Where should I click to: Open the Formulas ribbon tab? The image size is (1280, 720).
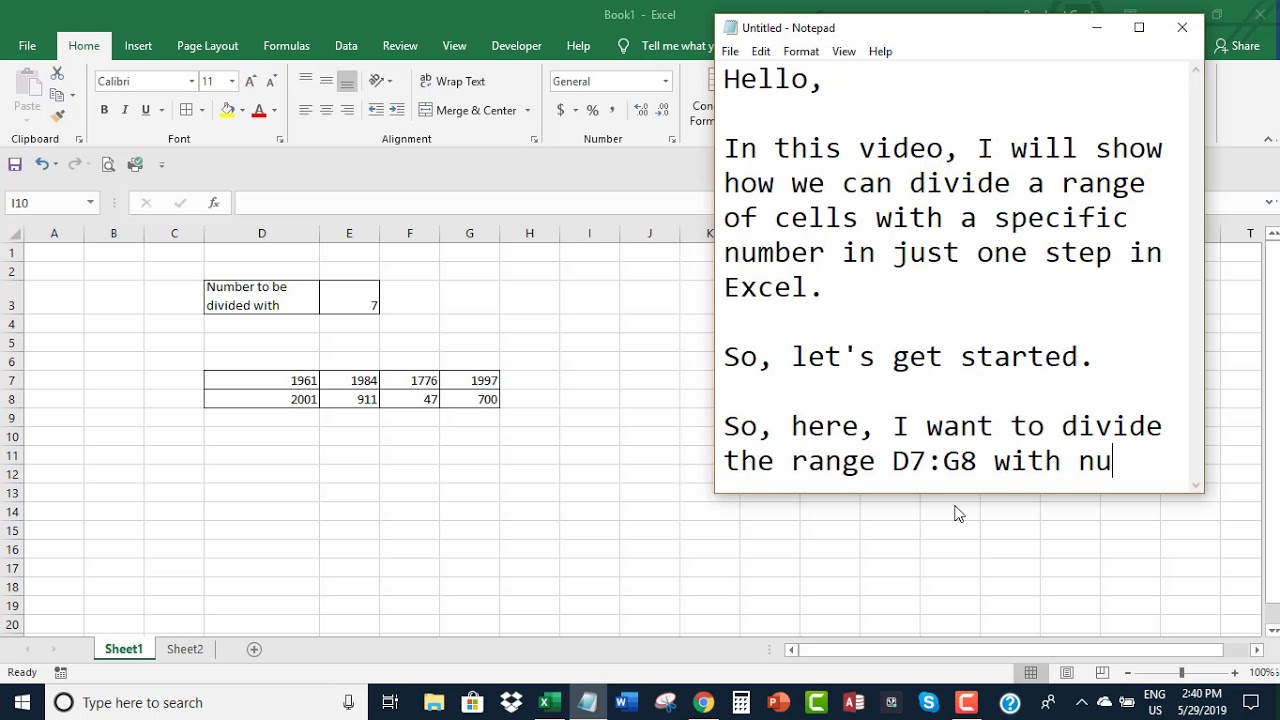[286, 46]
